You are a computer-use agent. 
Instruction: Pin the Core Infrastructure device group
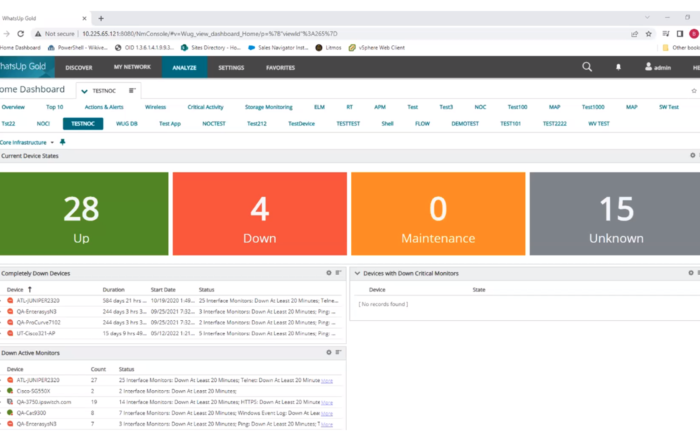62,142
